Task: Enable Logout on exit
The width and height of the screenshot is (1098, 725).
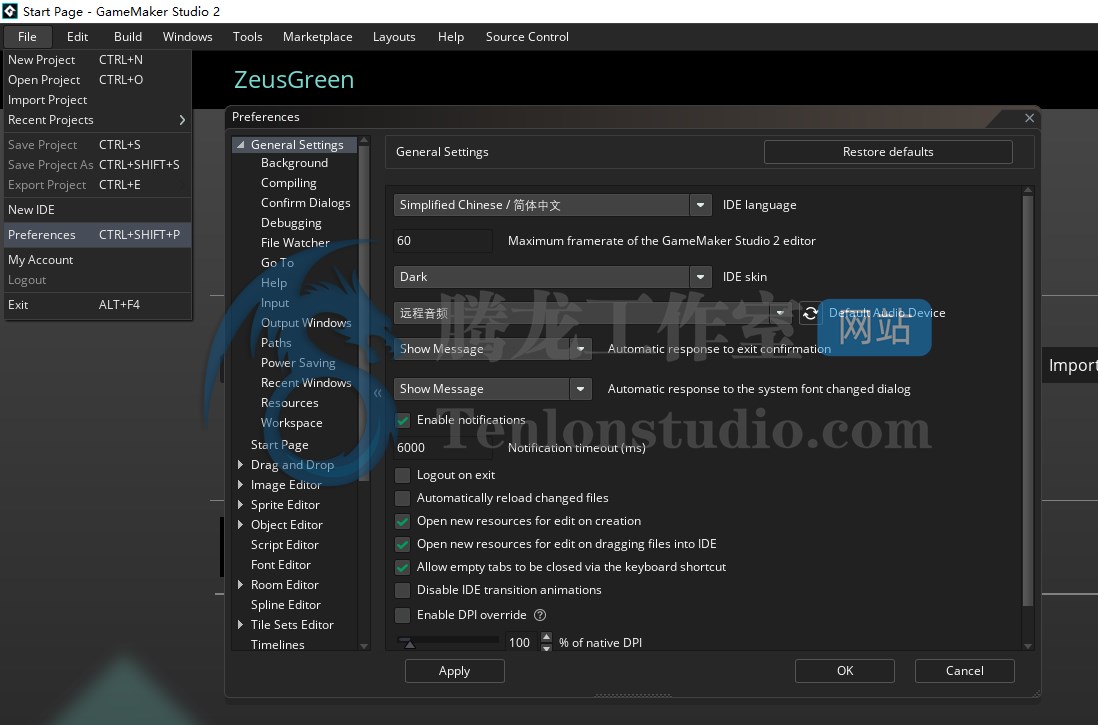Action: (x=403, y=475)
